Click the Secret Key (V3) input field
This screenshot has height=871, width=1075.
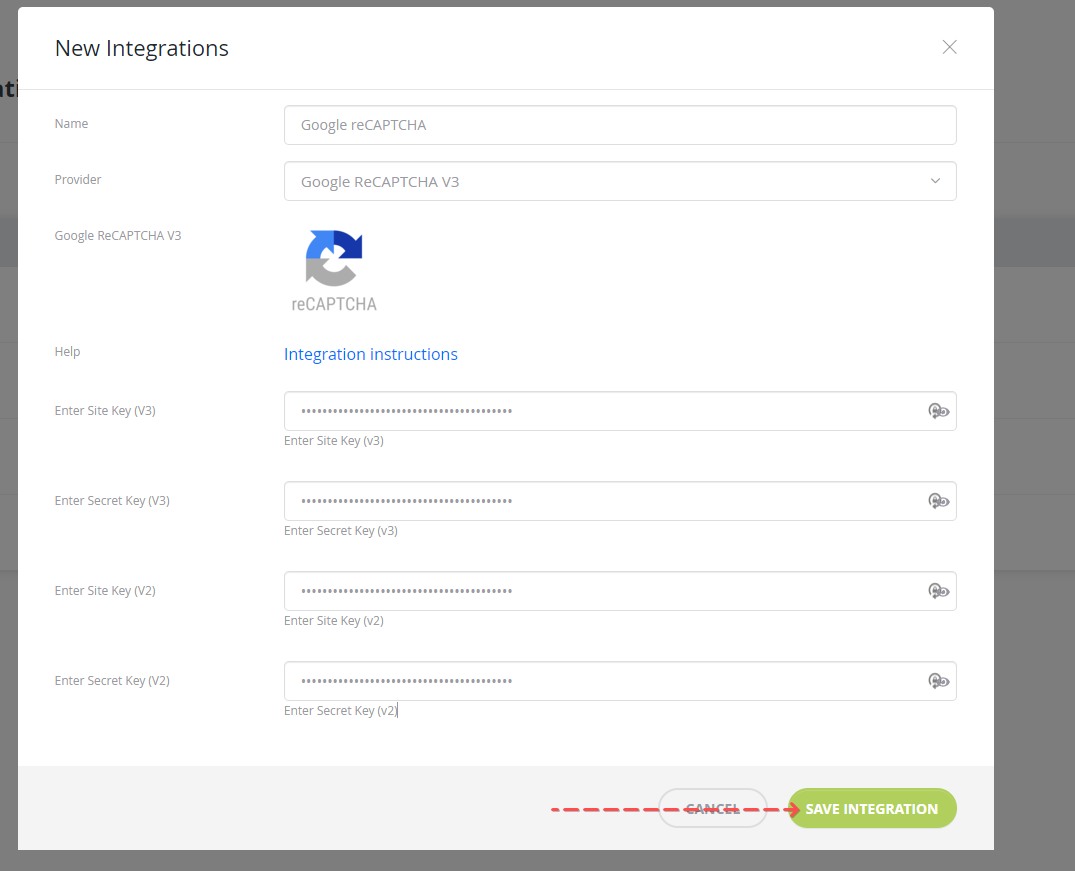tap(620, 501)
